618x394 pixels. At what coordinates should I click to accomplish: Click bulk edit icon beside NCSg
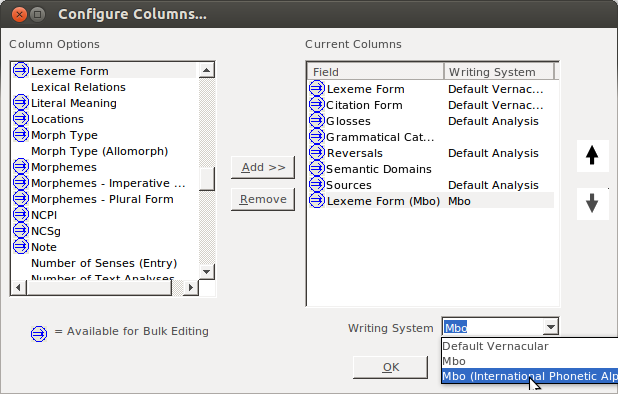[20, 230]
